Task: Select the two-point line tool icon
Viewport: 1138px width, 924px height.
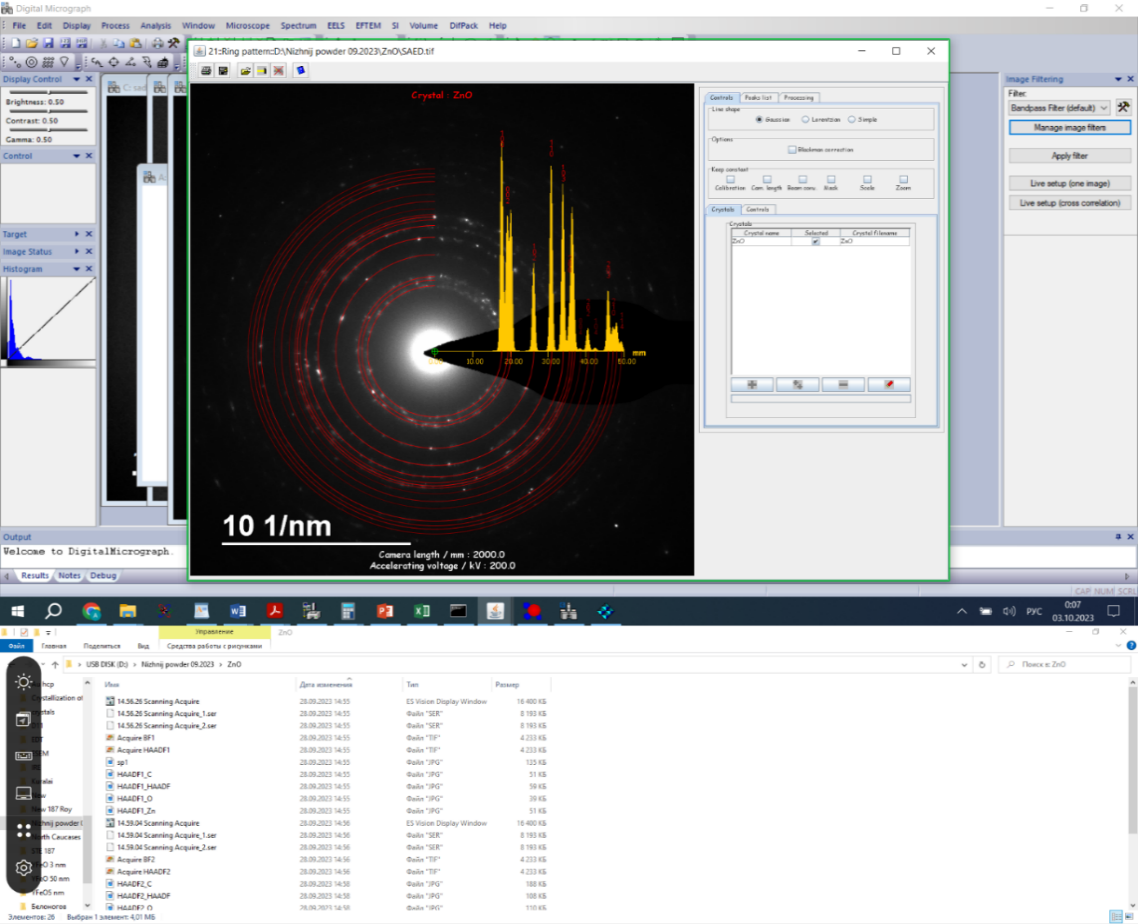Action: pos(15,62)
